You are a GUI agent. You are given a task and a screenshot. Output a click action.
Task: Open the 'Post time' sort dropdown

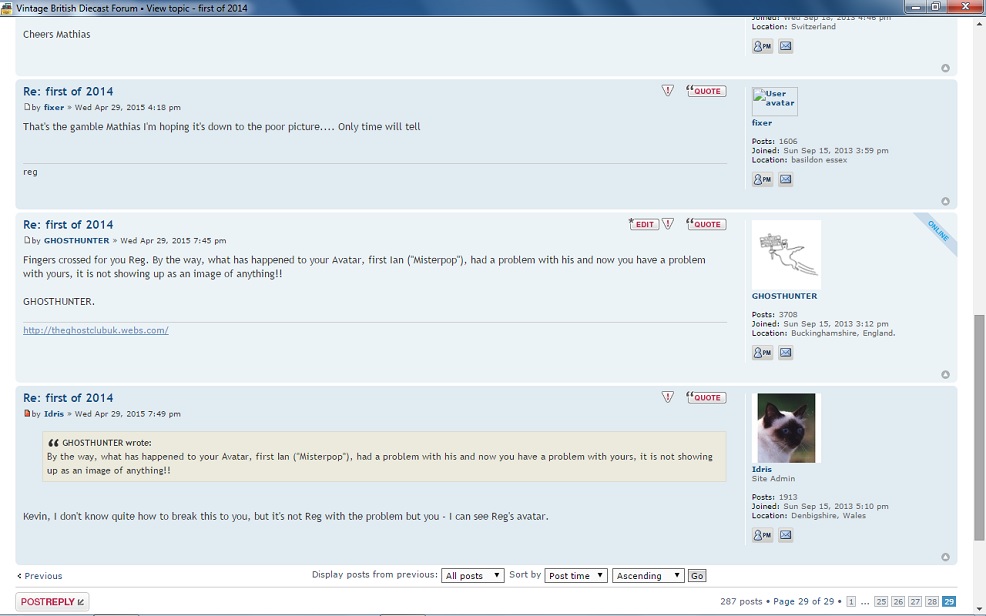point(576,576)
